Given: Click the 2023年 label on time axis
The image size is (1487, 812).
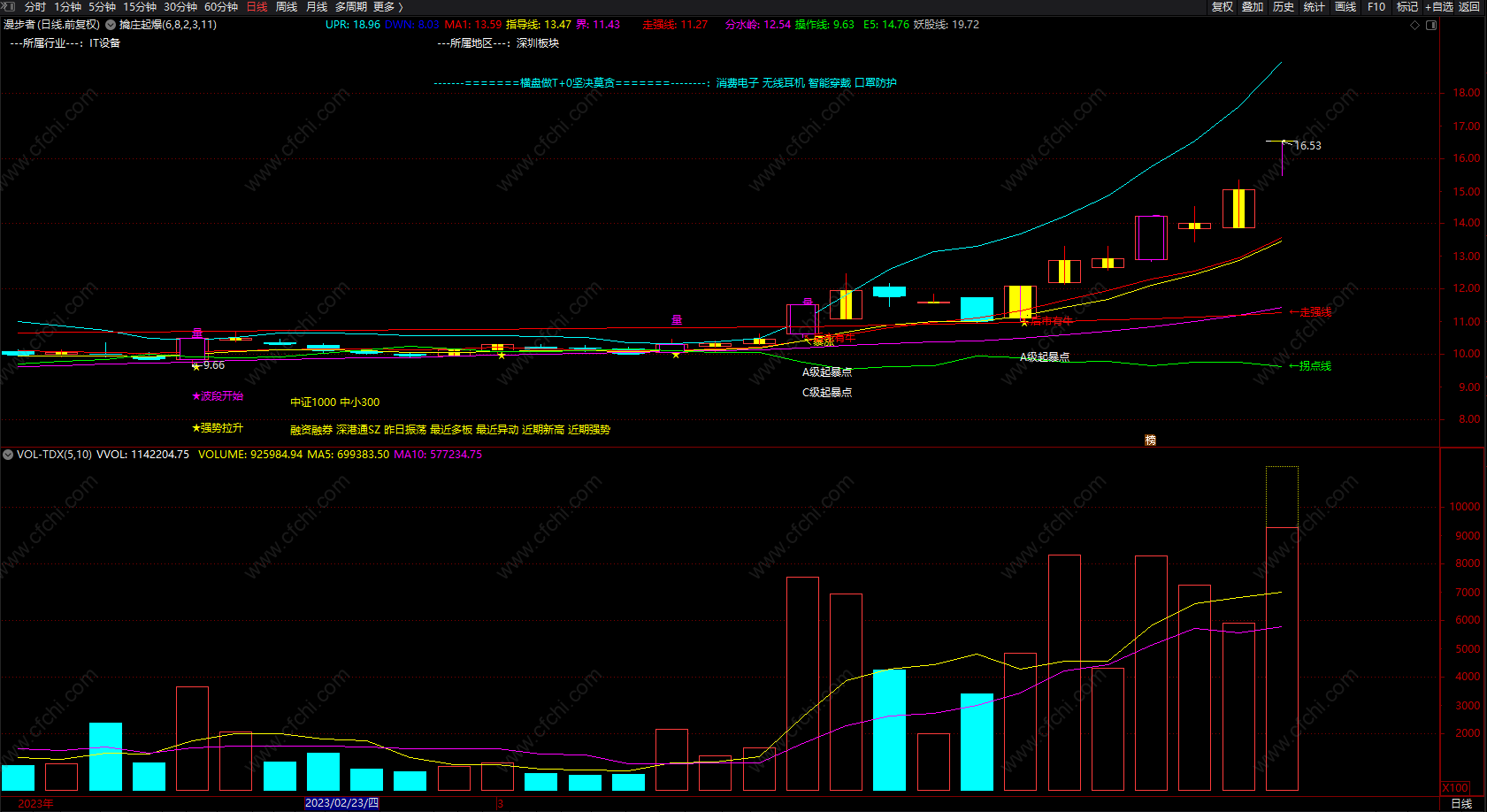Looking at the screenshot, I should pyautogui.click(x=35, y=803).
